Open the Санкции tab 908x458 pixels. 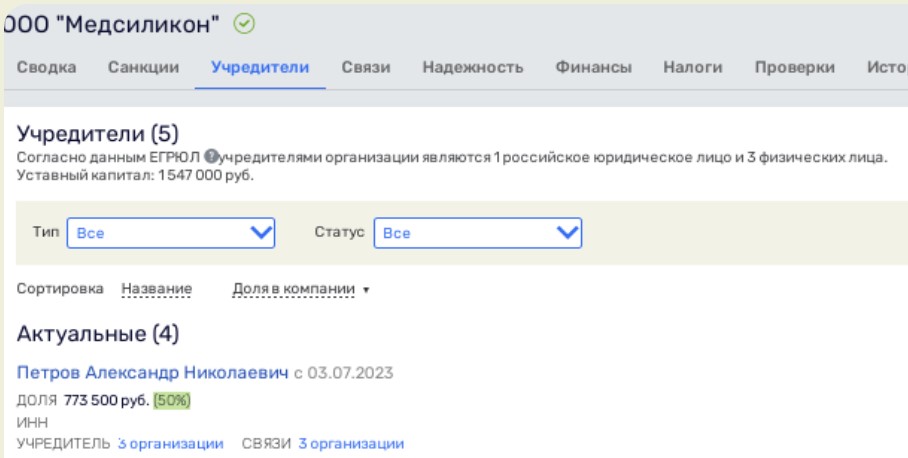click(143, 68)
